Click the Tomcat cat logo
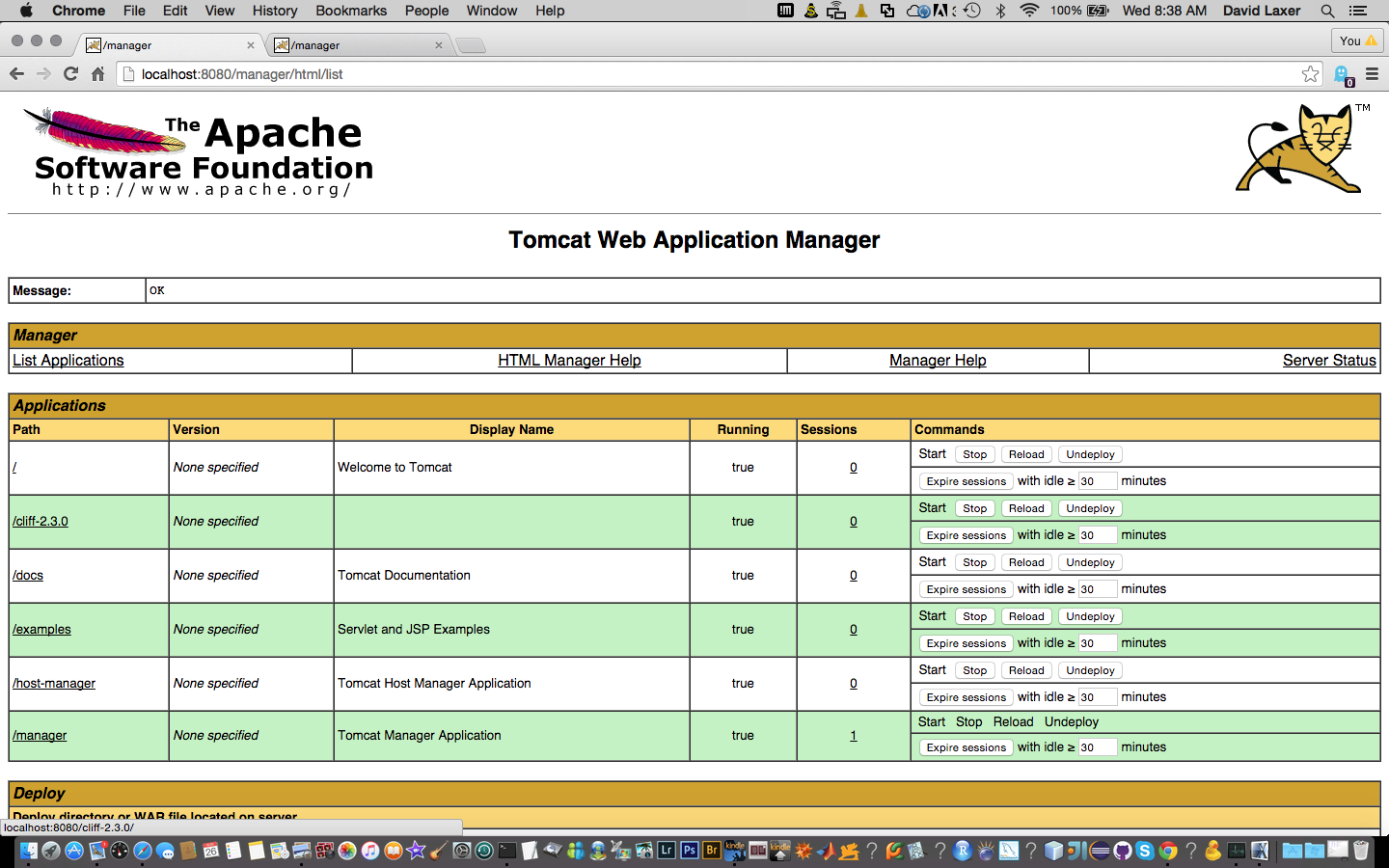Viewport: 1389px width, 868px height. 1303,149
